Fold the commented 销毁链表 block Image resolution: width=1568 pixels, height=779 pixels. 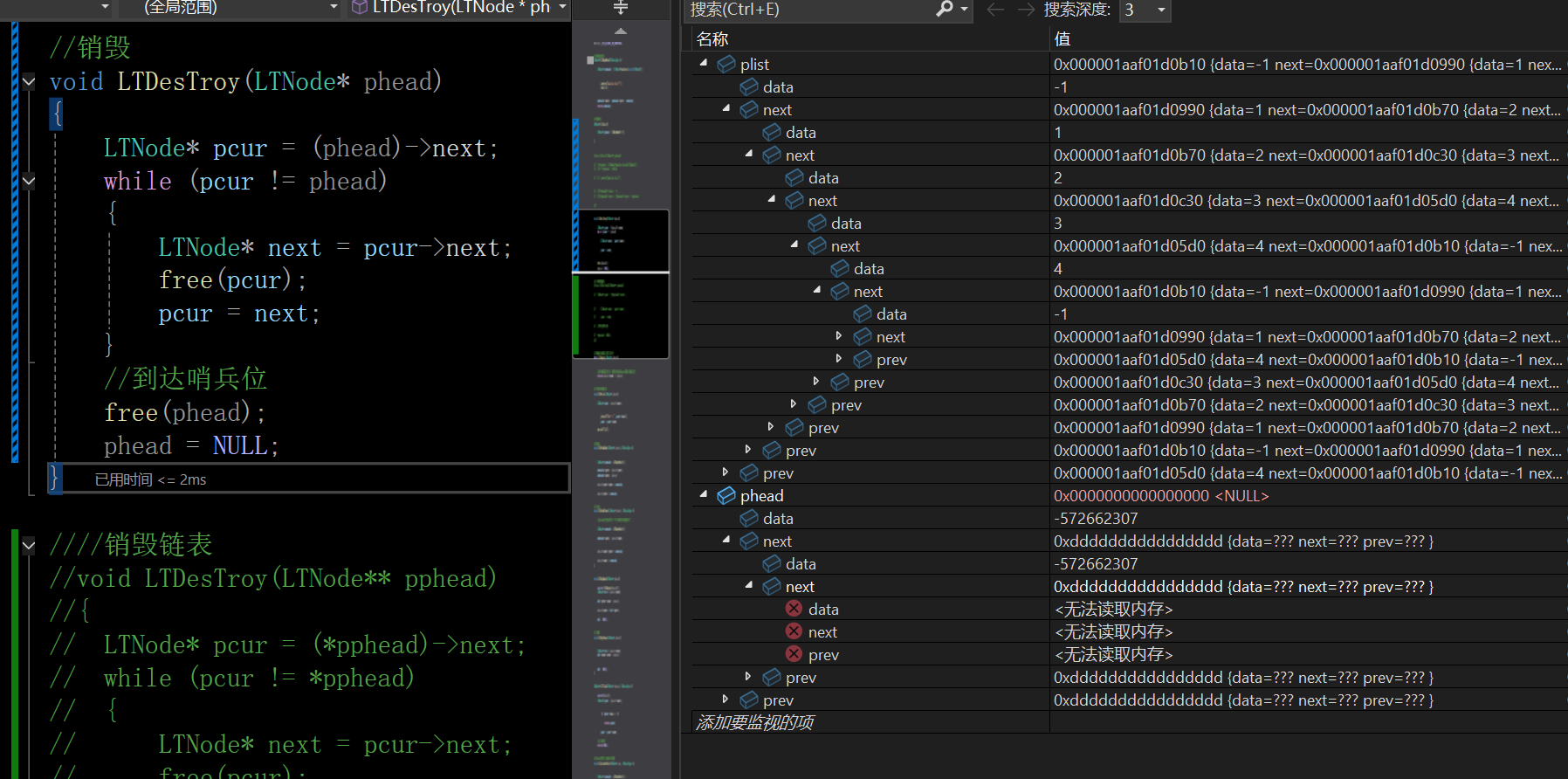[29, 546]
